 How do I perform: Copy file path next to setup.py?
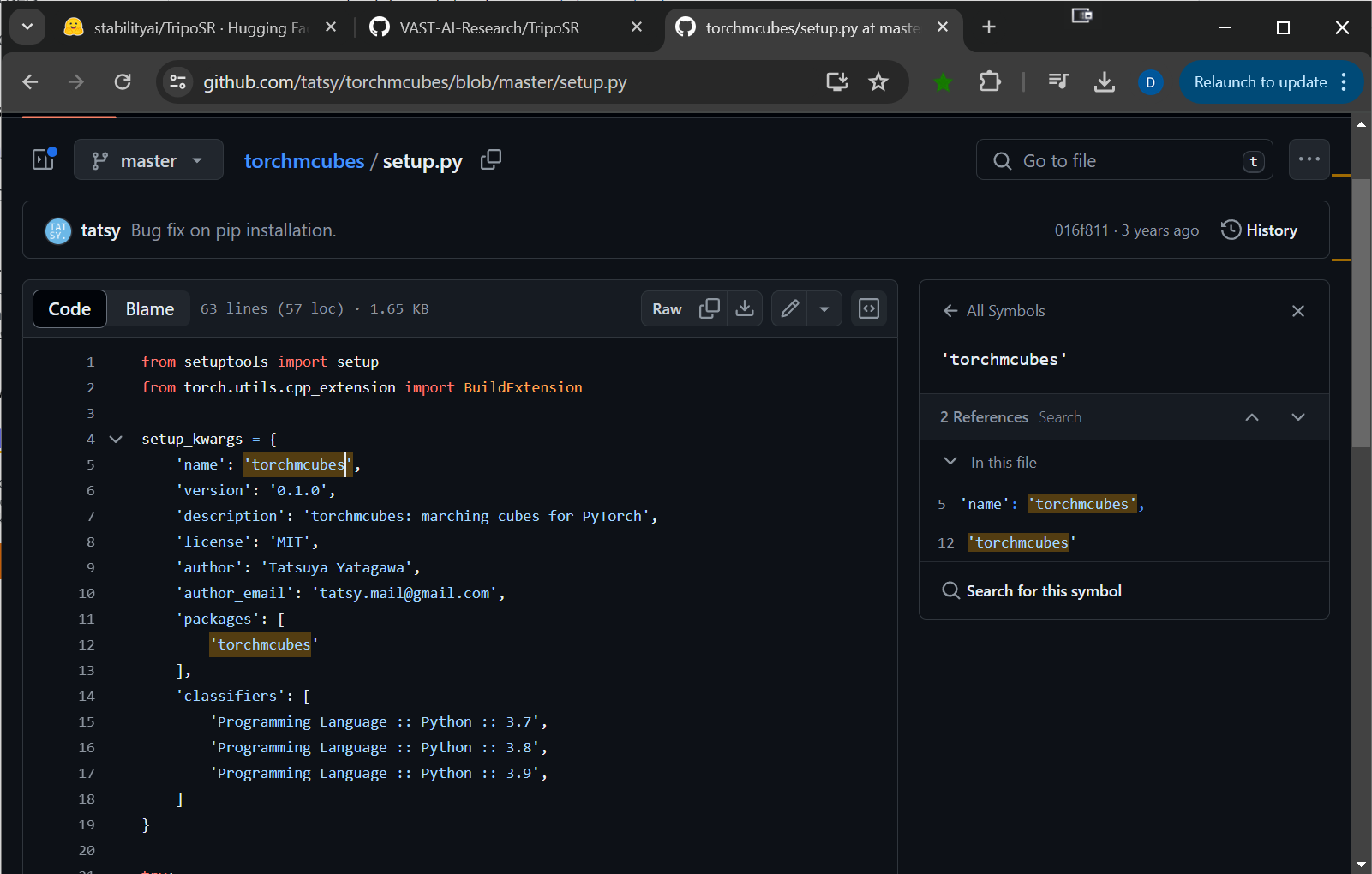[x=491, y=160]
